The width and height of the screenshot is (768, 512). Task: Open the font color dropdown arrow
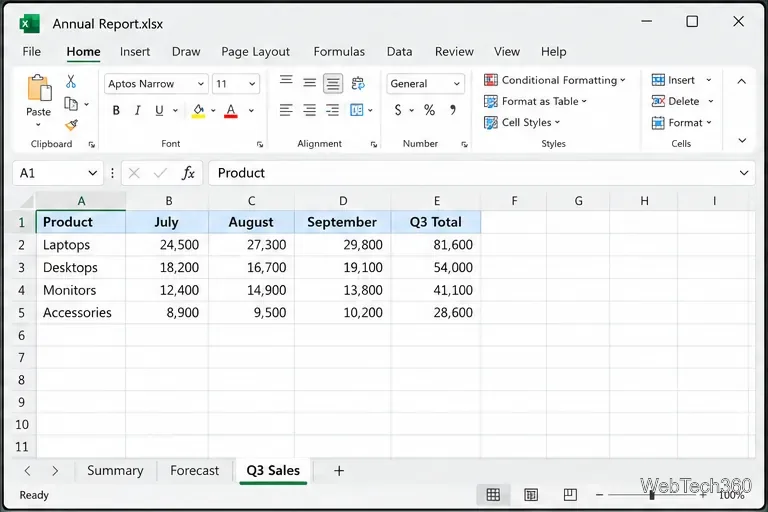pyautogui.click(x=251, y=111)
